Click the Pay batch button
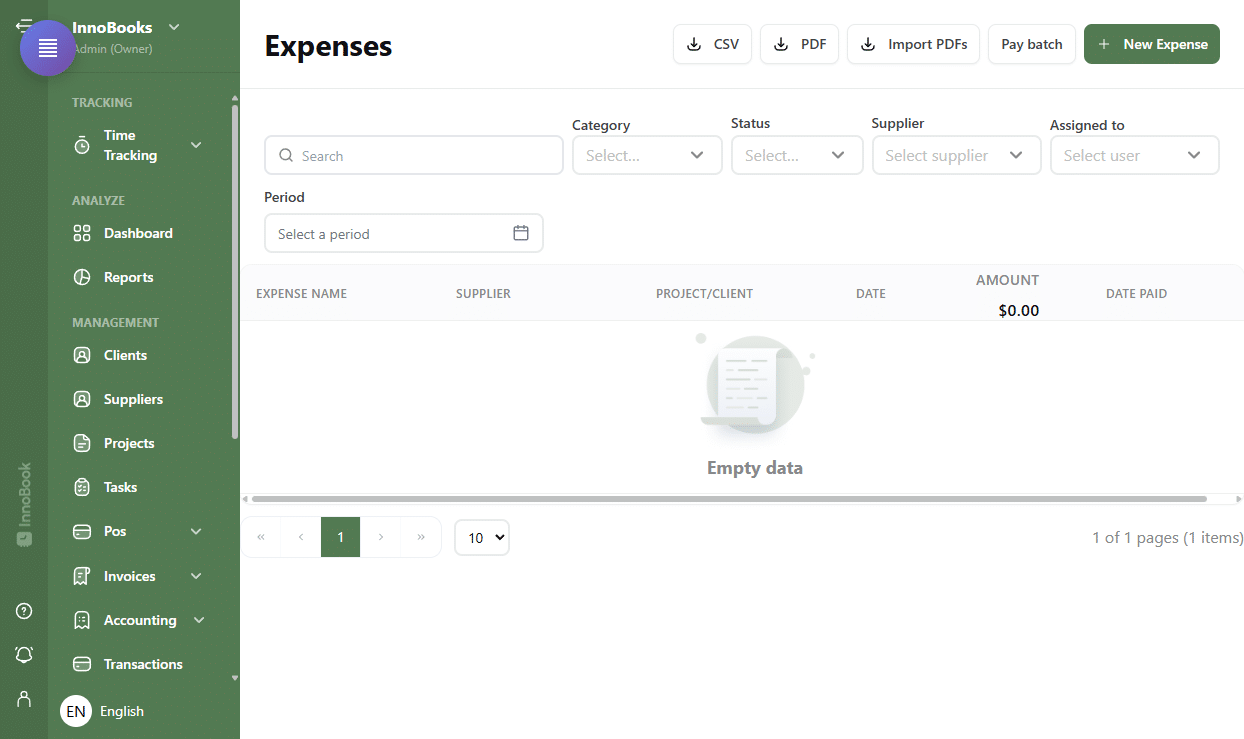 click(1032, 44)
